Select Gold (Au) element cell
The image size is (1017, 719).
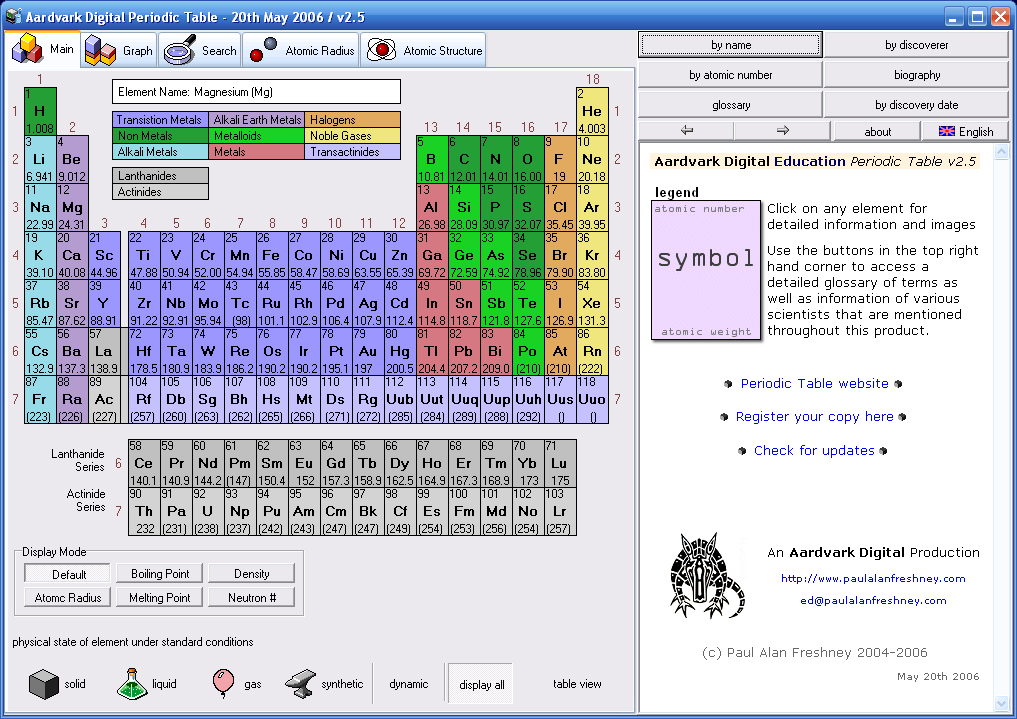(368, 351)
